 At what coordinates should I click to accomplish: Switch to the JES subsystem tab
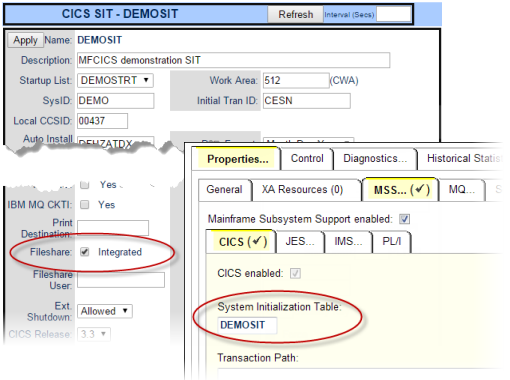pyautogui.click(x=300, y=241)
